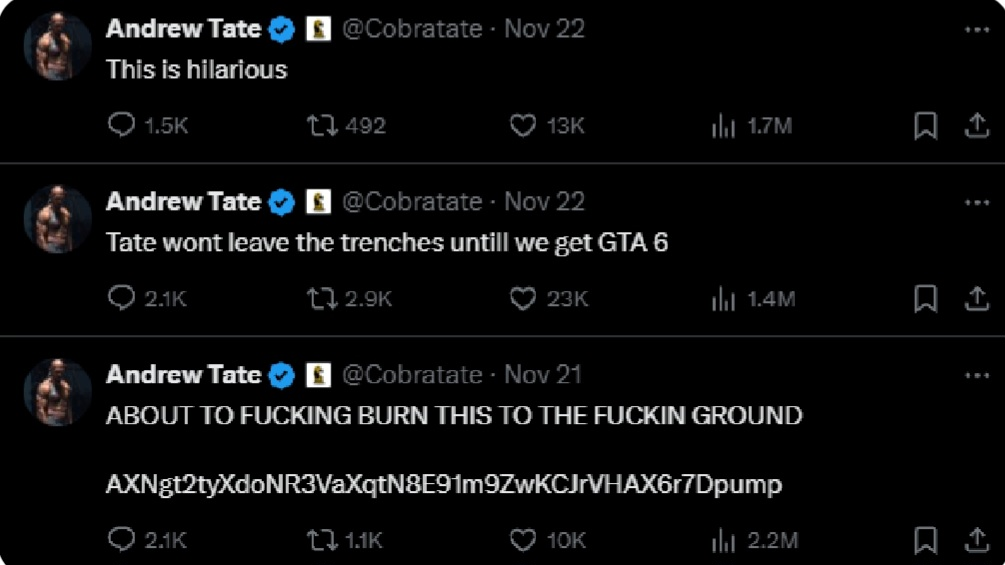The width and height of the screenshot is (1005, 565).
Task: Share the Nov 21 "BURN THIS" tweet
Action: 976,540
